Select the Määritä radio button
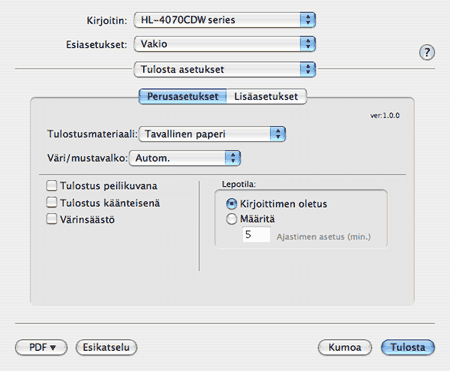 231,219
